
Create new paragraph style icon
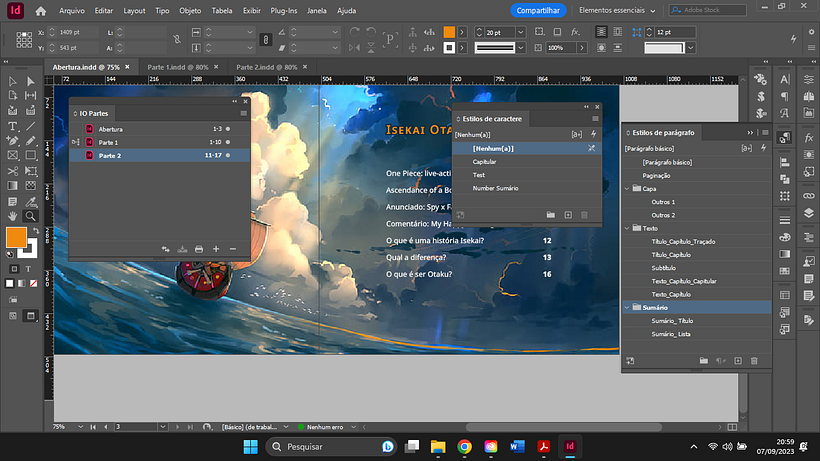(x=738, y=361)
